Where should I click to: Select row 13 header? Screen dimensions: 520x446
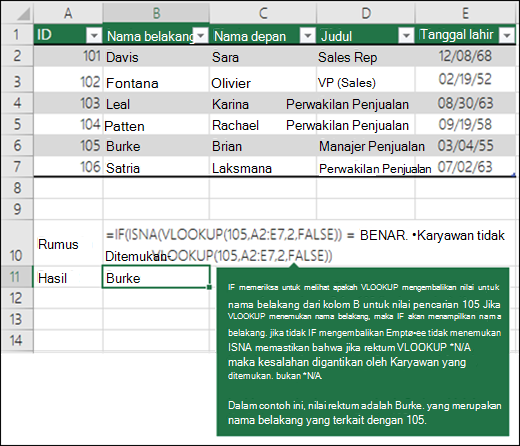(17, 319)
